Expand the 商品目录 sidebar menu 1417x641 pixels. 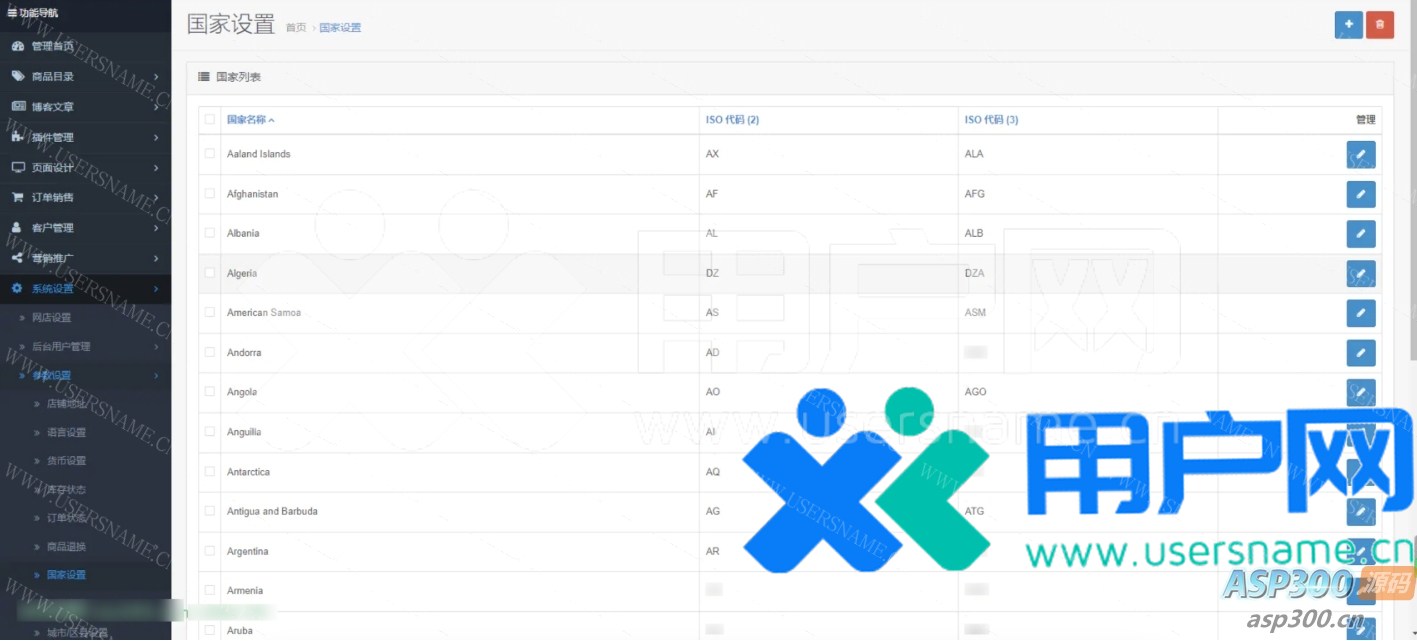(x=85, y=76)
